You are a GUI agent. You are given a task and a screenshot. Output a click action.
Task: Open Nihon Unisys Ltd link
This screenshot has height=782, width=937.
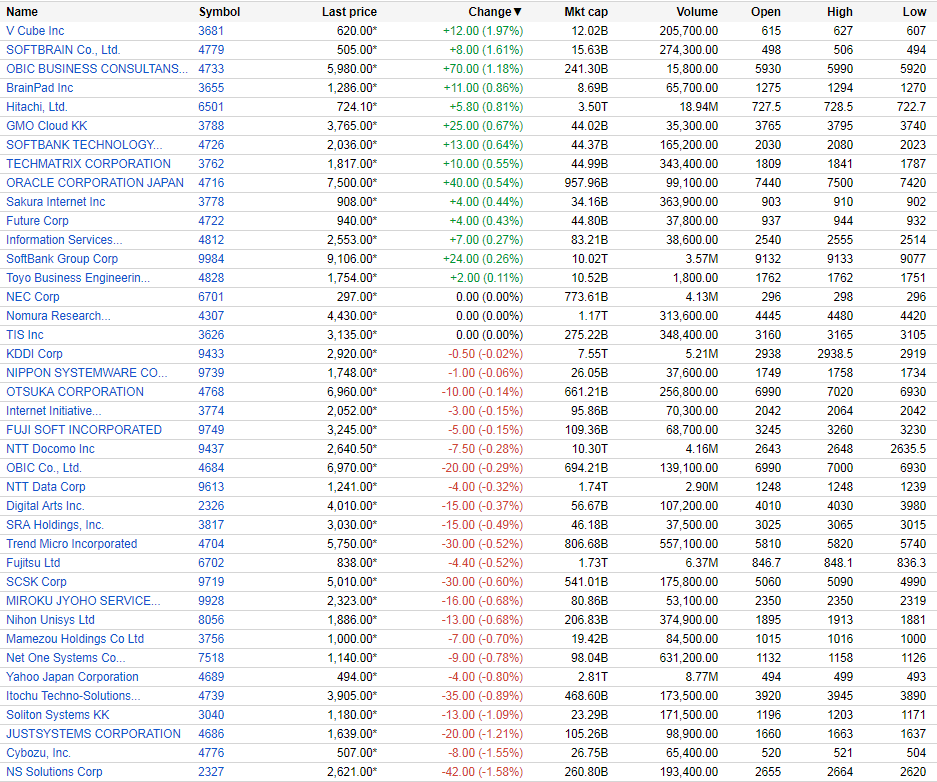pos(50,620)
